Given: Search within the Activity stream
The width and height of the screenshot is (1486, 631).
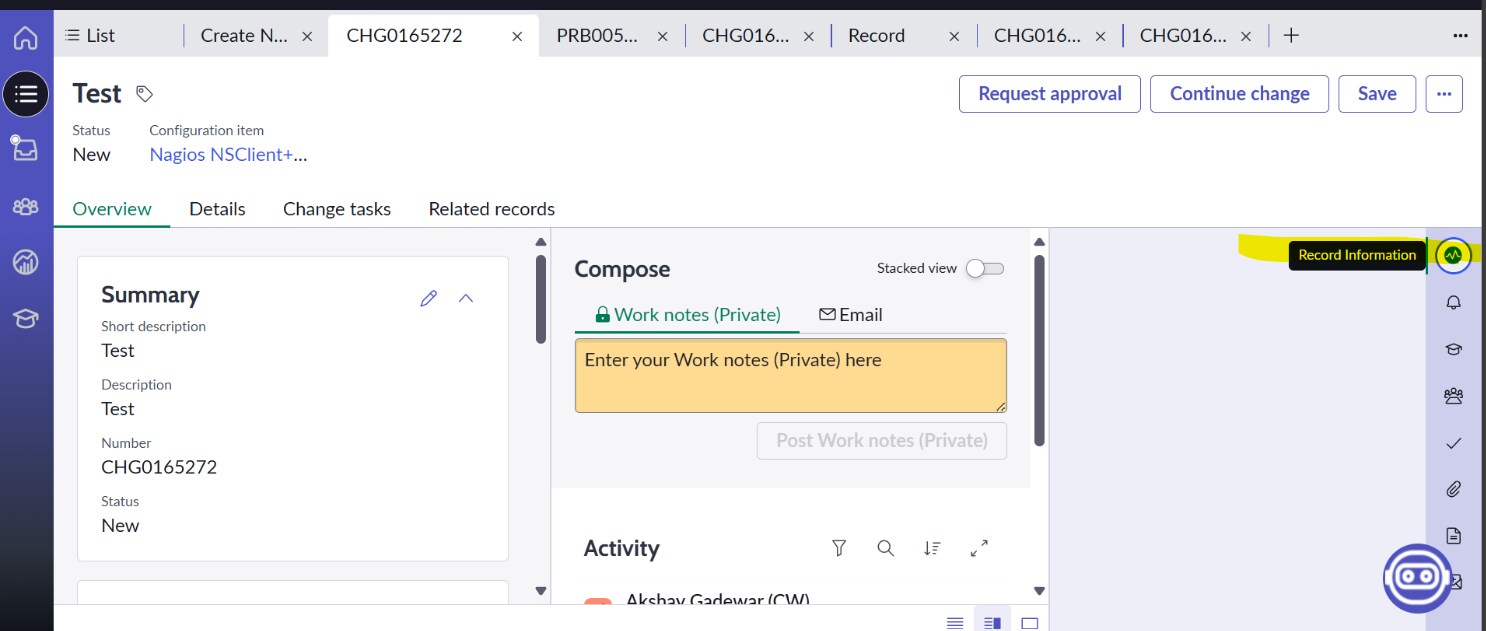Looking at the screenshot, I should point(885,548).
